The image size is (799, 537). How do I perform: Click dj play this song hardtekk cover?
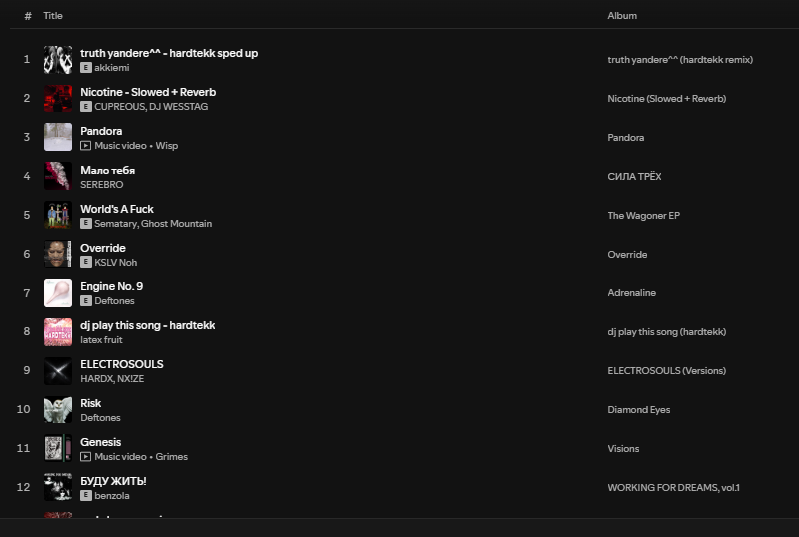[58, 332]
